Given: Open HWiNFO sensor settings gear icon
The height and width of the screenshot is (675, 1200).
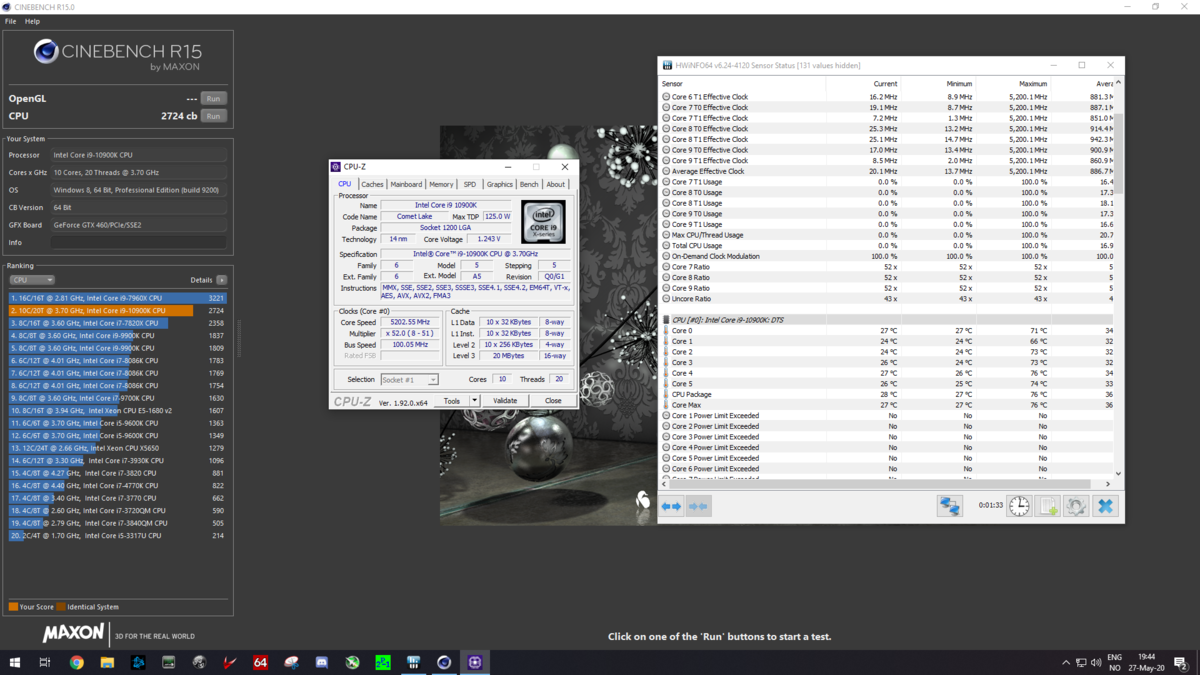Looking at the screenshot, I should coord(1076,506).
